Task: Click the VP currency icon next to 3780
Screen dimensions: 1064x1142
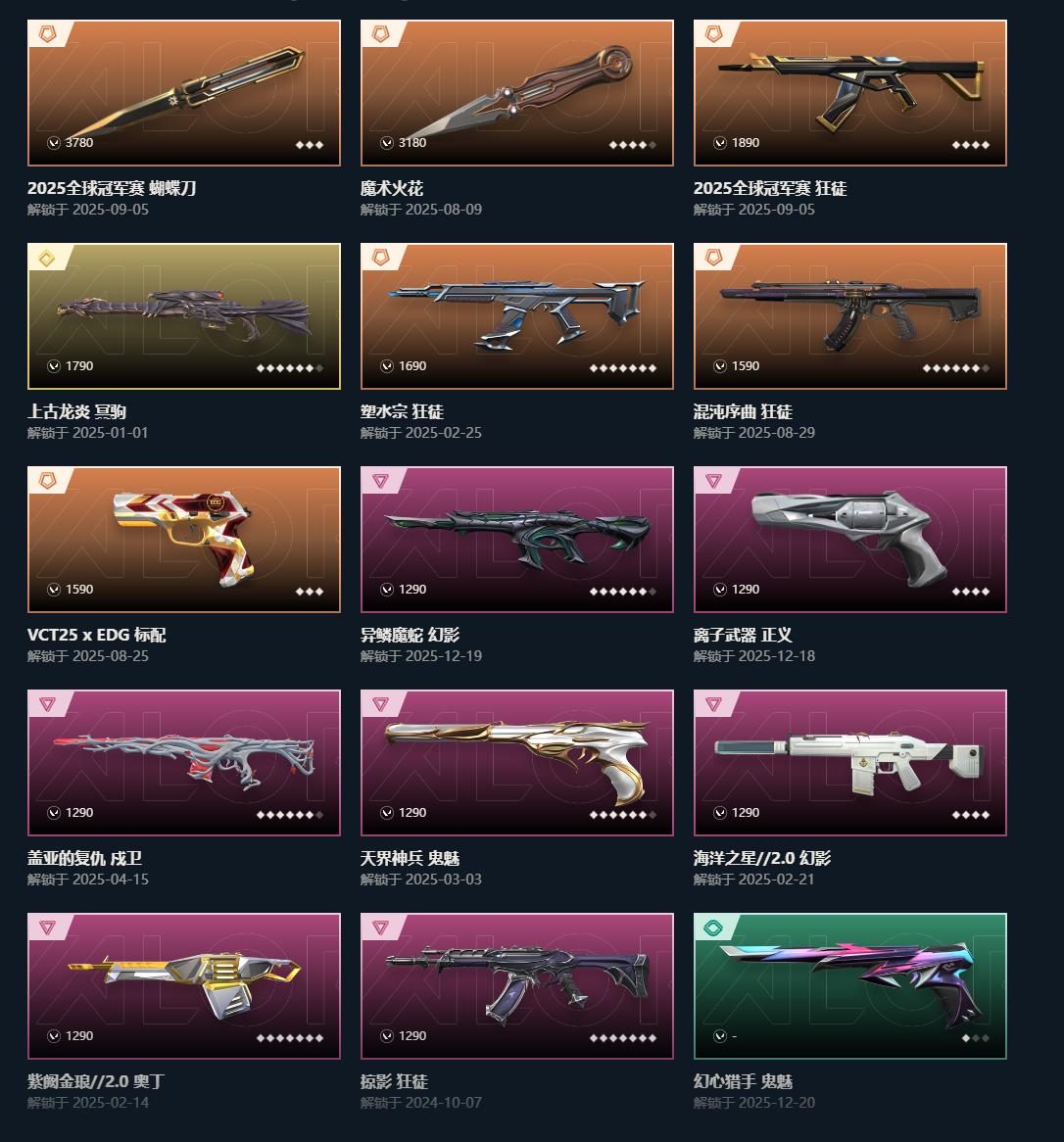Action: coord(53,143)
